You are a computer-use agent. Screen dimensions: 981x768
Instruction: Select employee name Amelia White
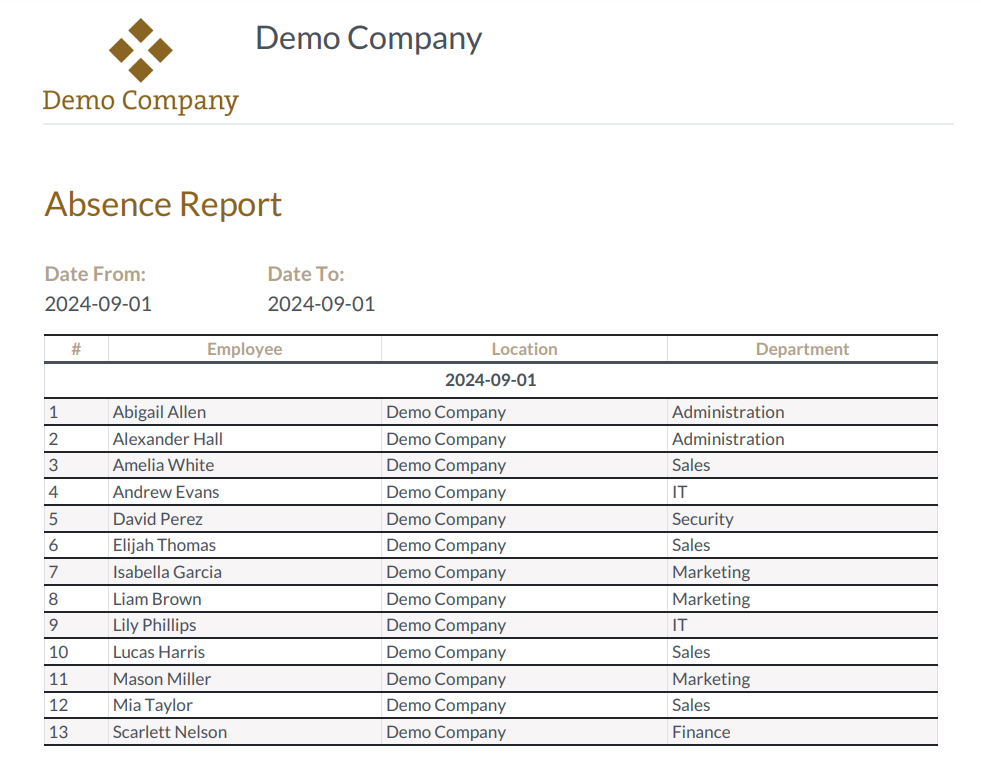point(163,465)
